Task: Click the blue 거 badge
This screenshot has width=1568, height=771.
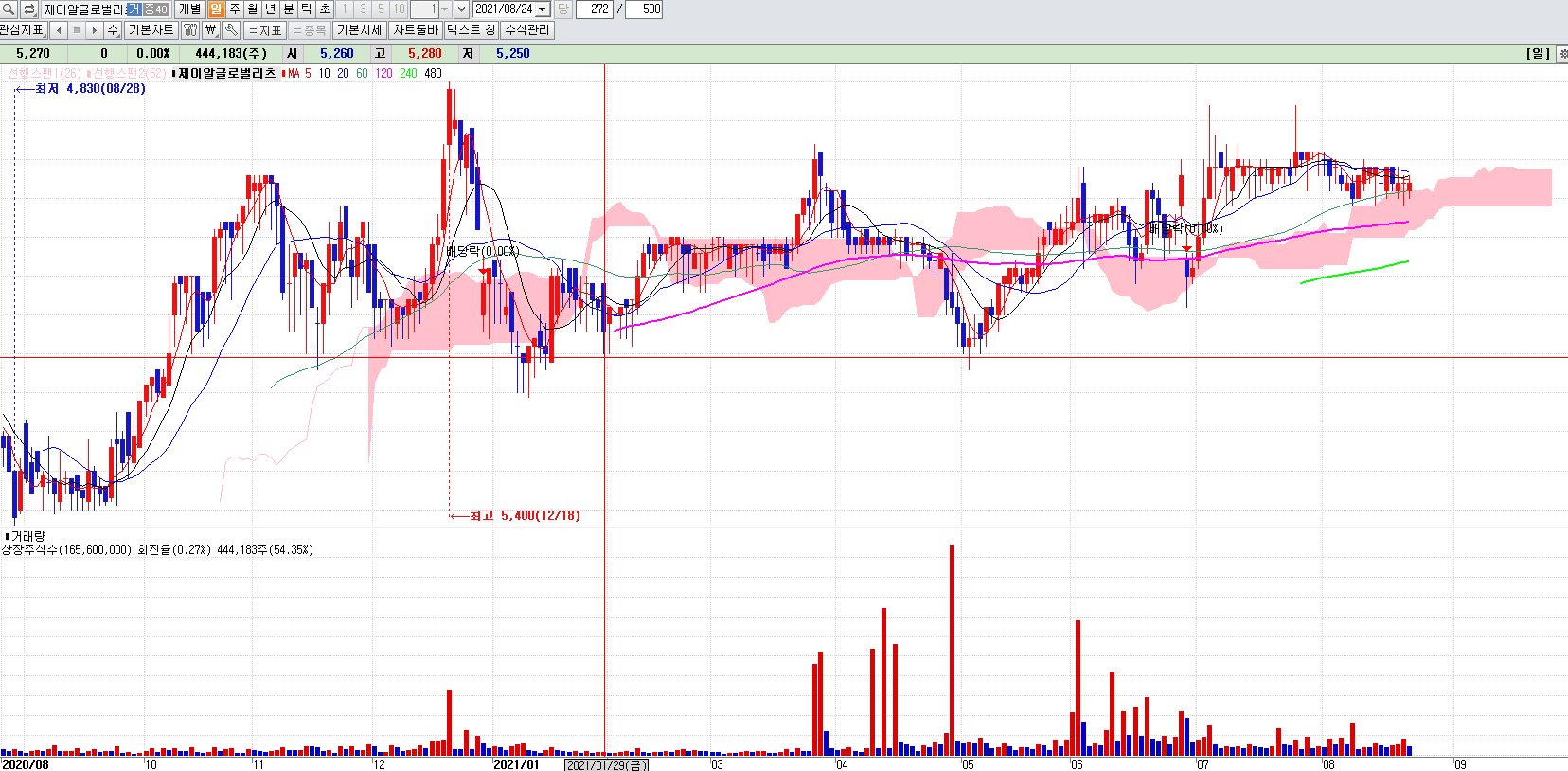Action: point(134,9)
